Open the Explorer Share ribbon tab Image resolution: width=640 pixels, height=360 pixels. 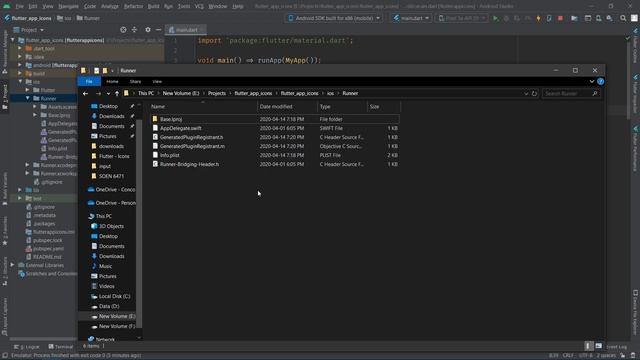[x=135, y=82]
